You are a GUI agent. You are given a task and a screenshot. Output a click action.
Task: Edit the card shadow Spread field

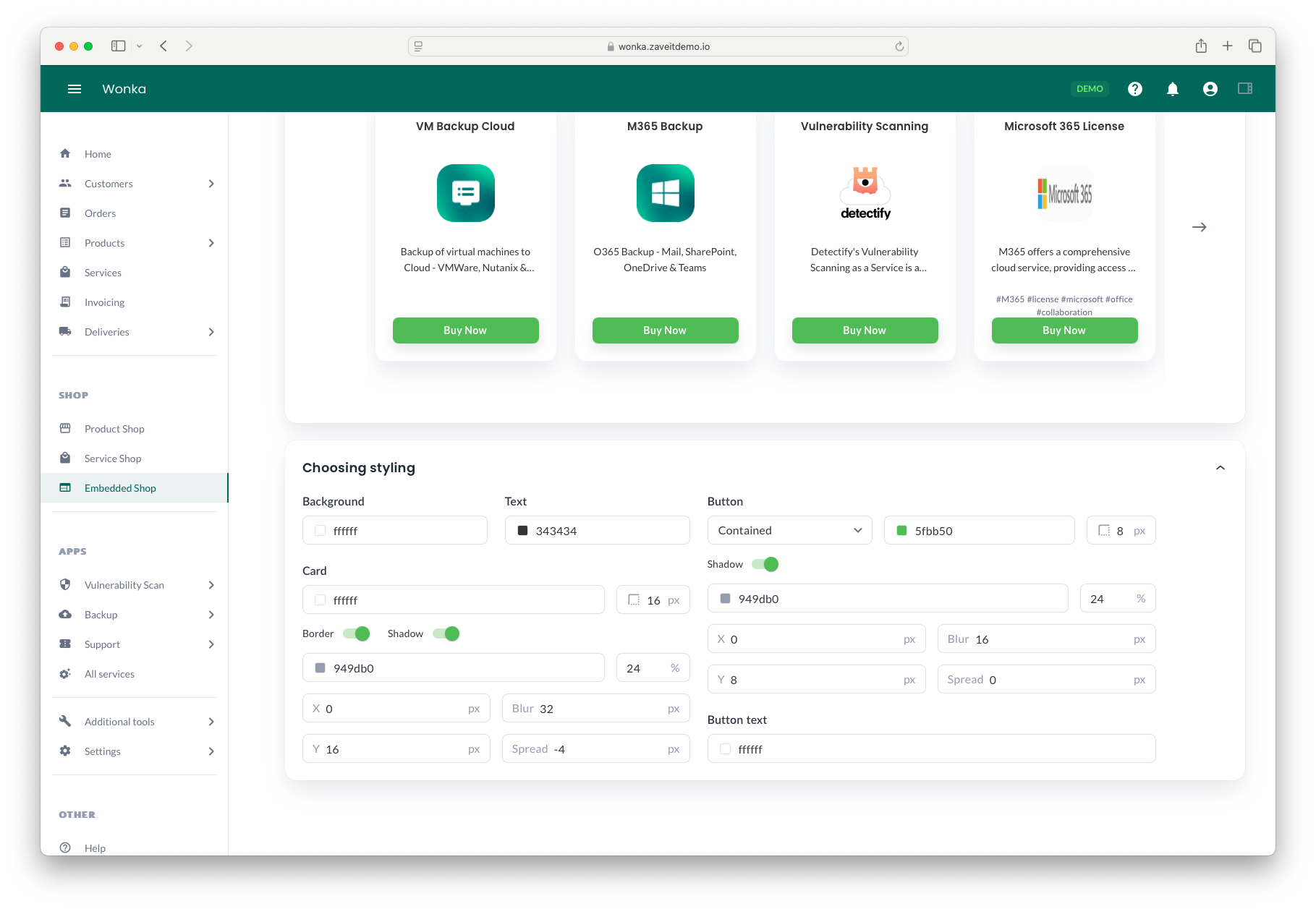point(595,748)
